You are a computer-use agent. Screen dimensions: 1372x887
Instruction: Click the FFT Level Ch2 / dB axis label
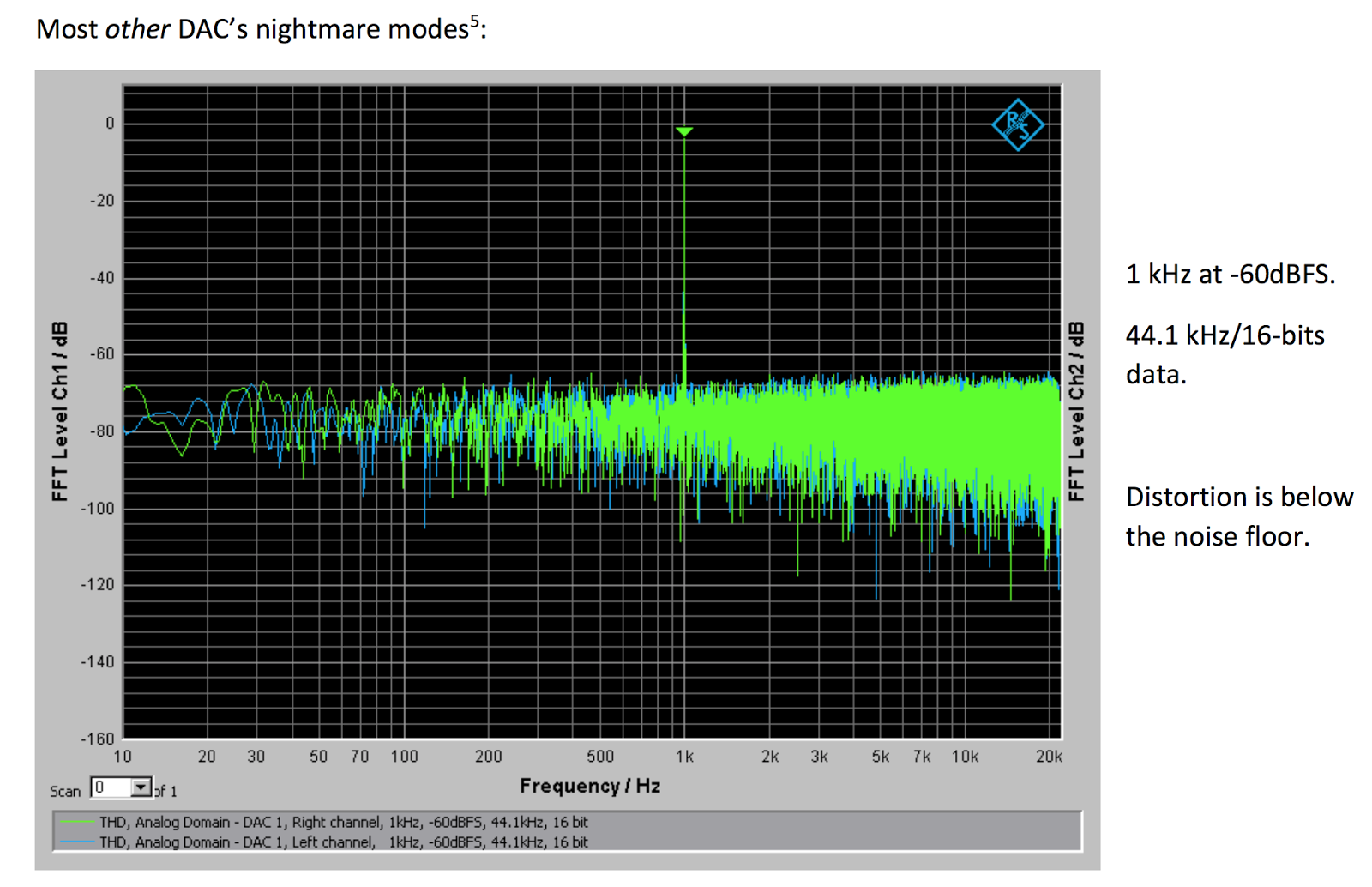[1076, 412]
